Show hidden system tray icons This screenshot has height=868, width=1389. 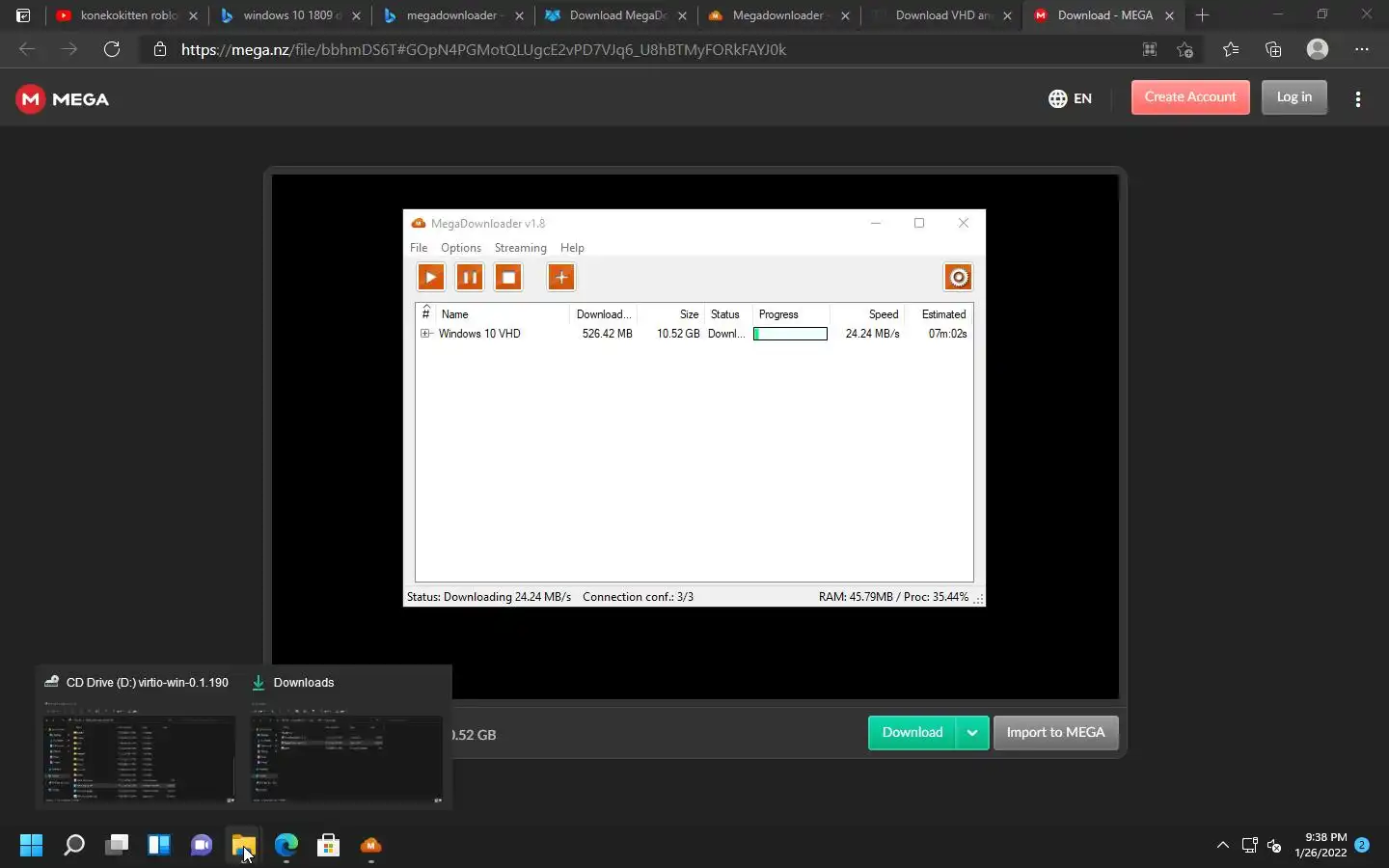1223,846
